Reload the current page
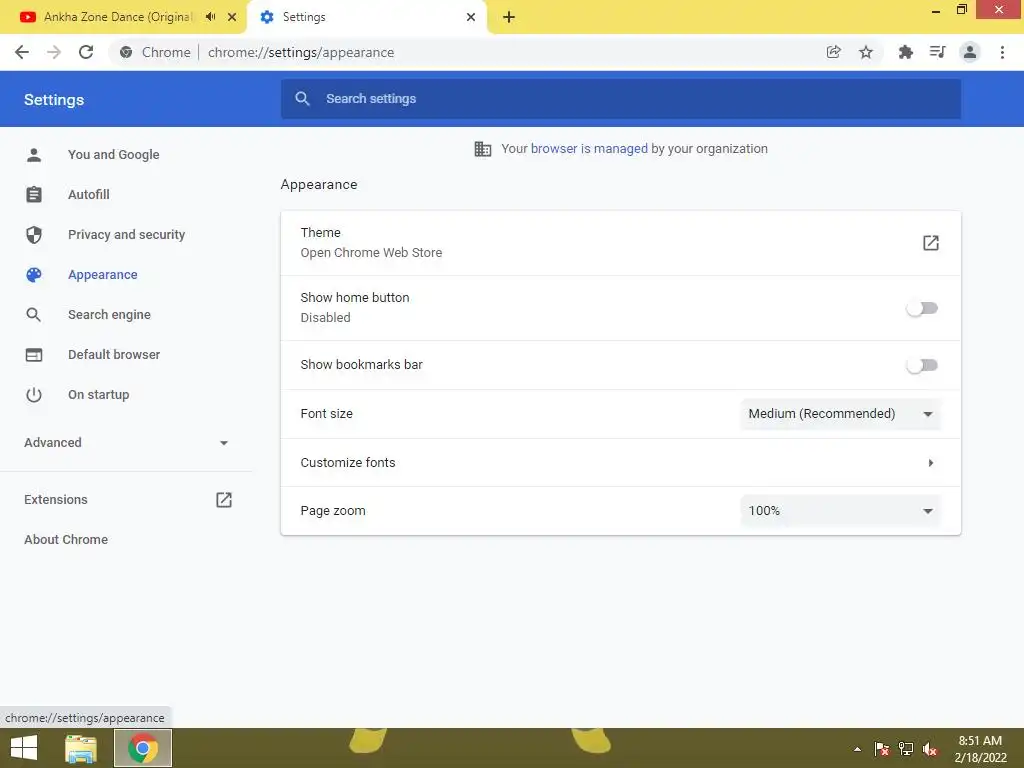1024x768 pixels. [x=86, y=52]
